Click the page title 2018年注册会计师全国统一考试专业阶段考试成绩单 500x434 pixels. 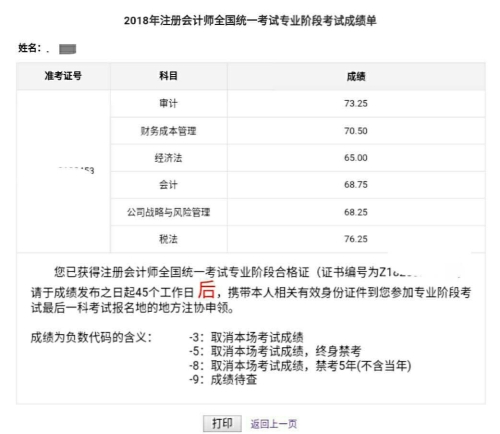250,21
